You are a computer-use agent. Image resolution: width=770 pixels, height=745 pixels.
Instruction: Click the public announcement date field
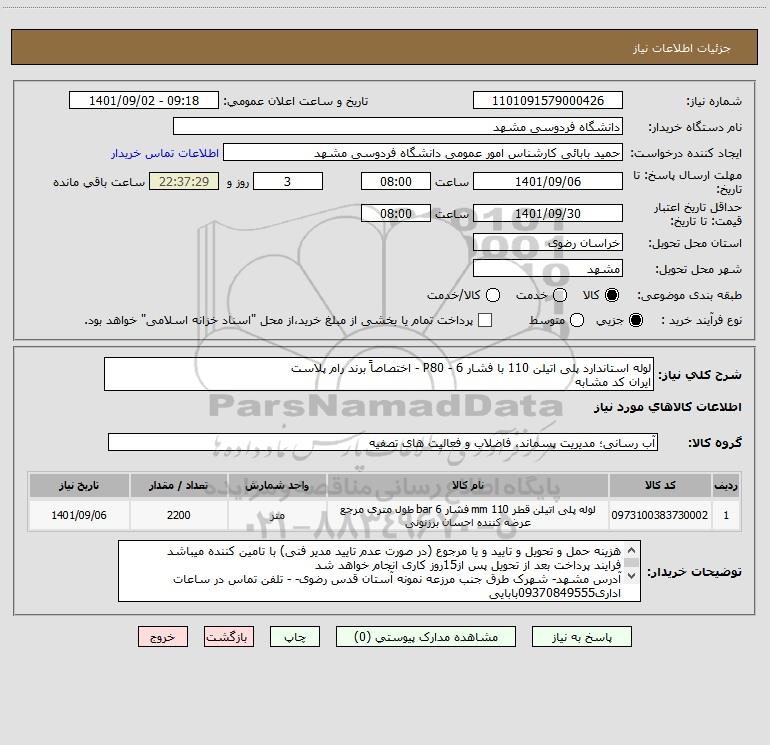[144, 101]
